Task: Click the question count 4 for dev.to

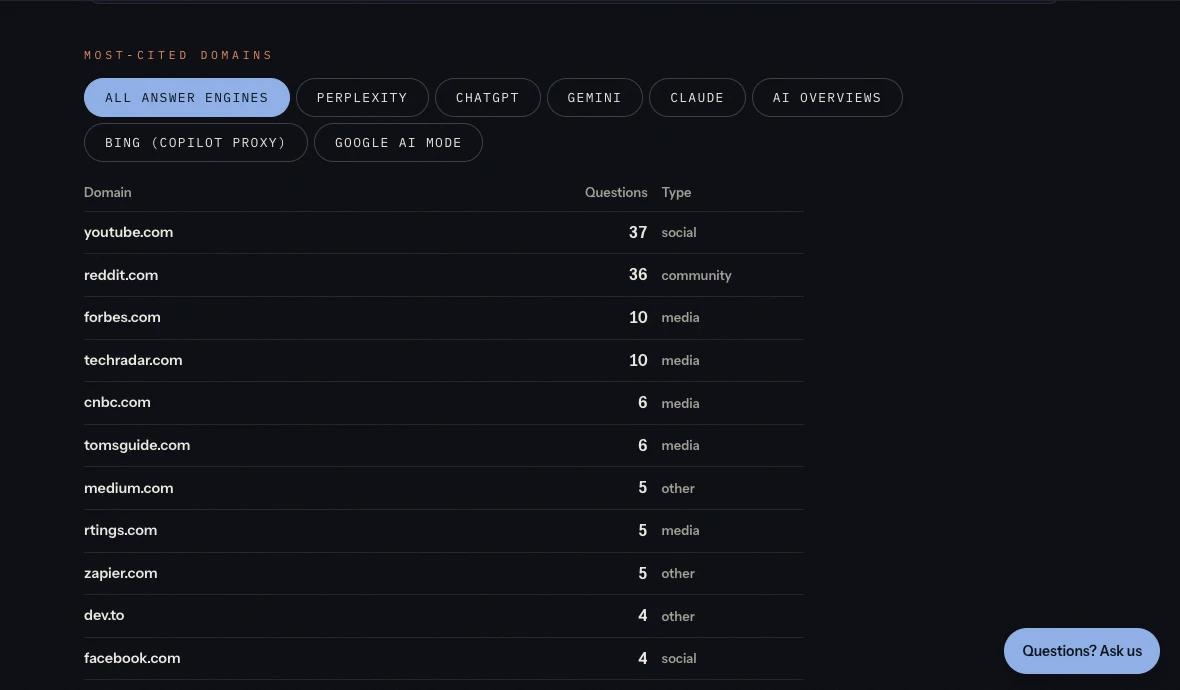Action: [x=643, y=616]
